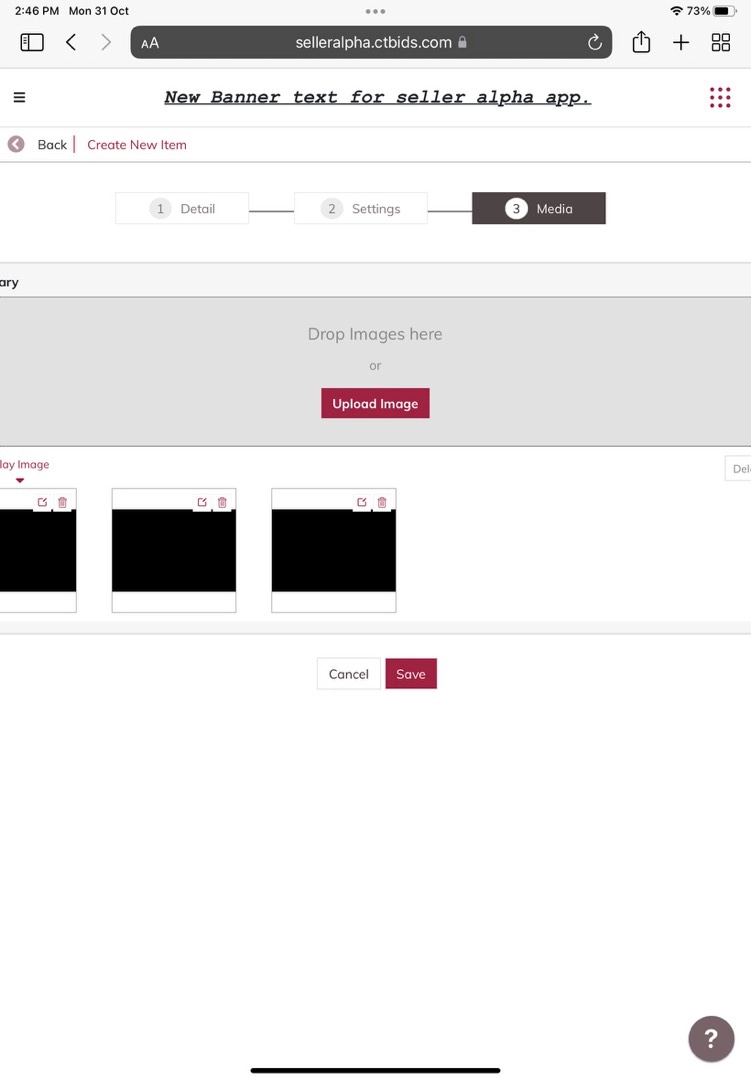This screenshot has height=1080, width=751.
Task: Delete the second uploaded image
Action: click(222, 502)
